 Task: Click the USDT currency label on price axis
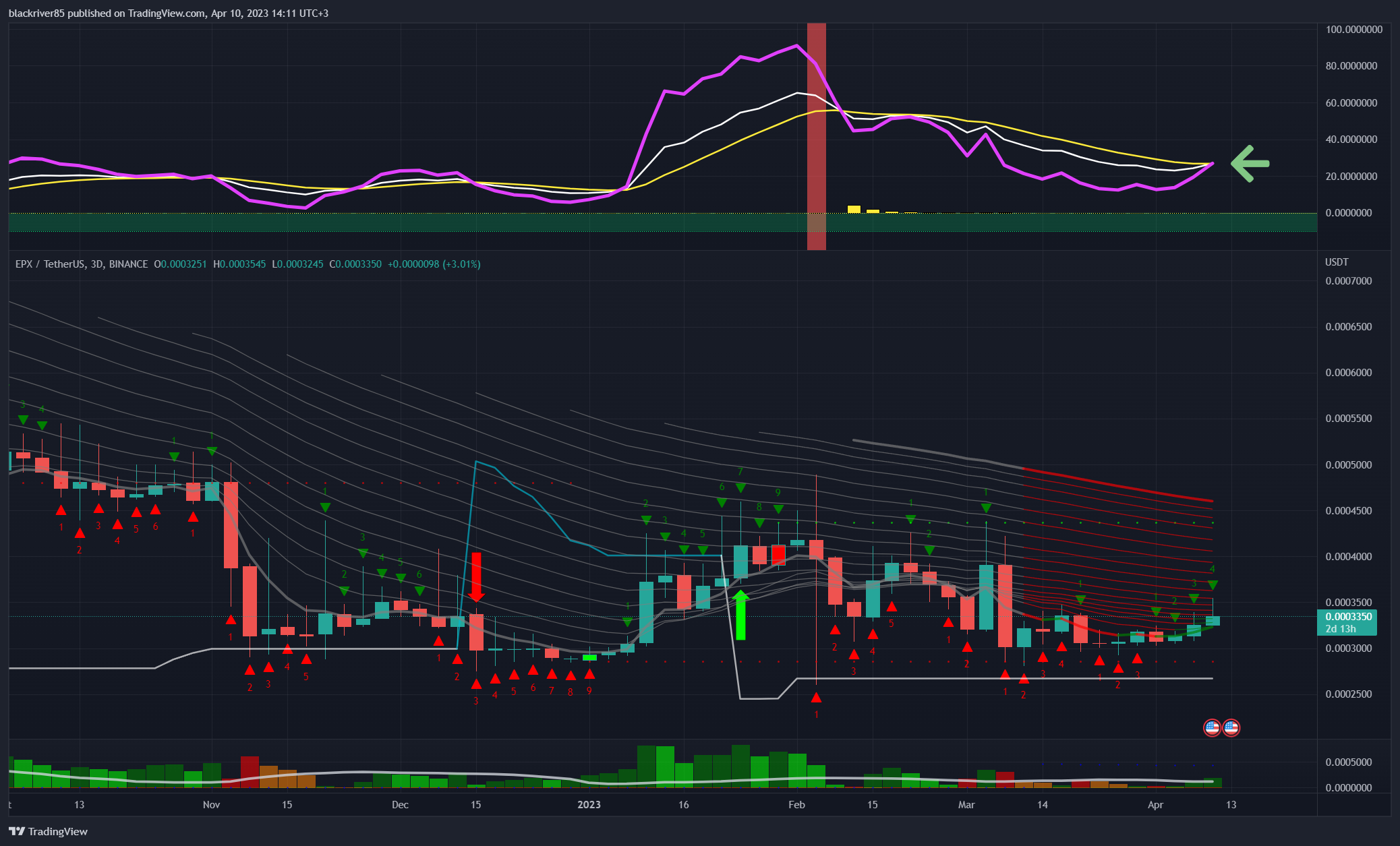pyautogui.click(x=1337, y=262)
